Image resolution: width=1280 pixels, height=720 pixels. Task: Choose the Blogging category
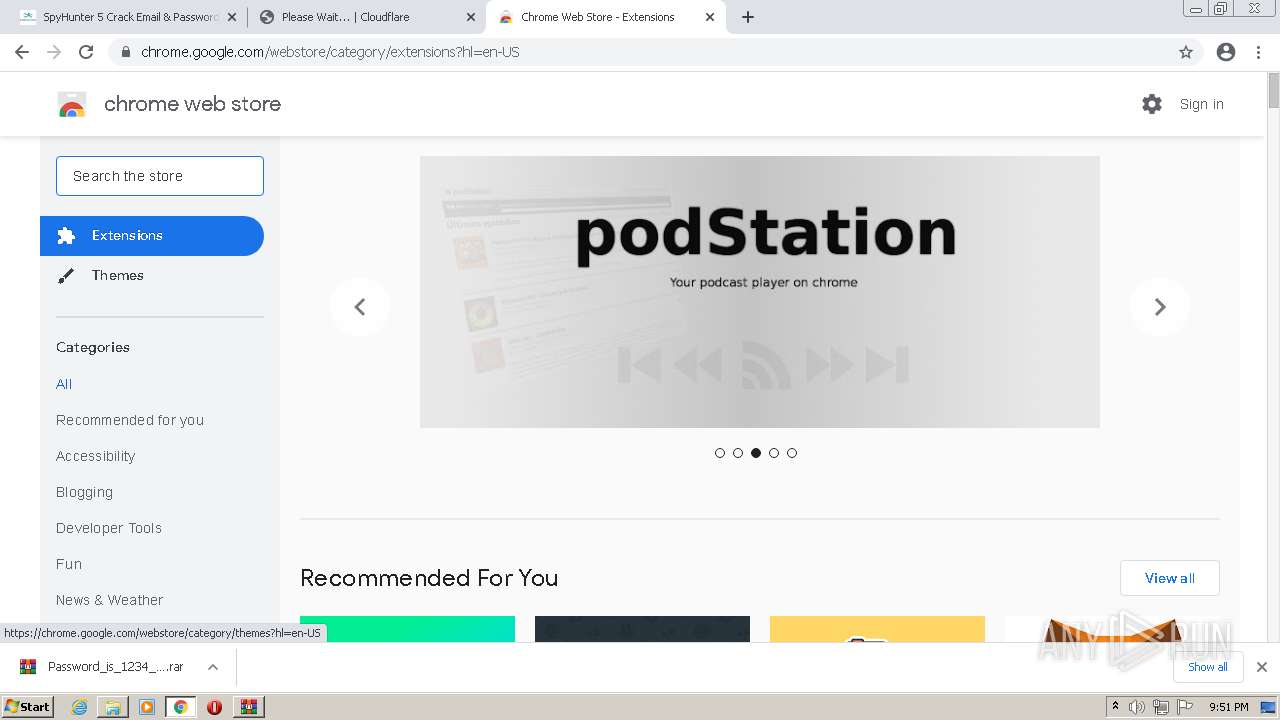coord(84,492)
